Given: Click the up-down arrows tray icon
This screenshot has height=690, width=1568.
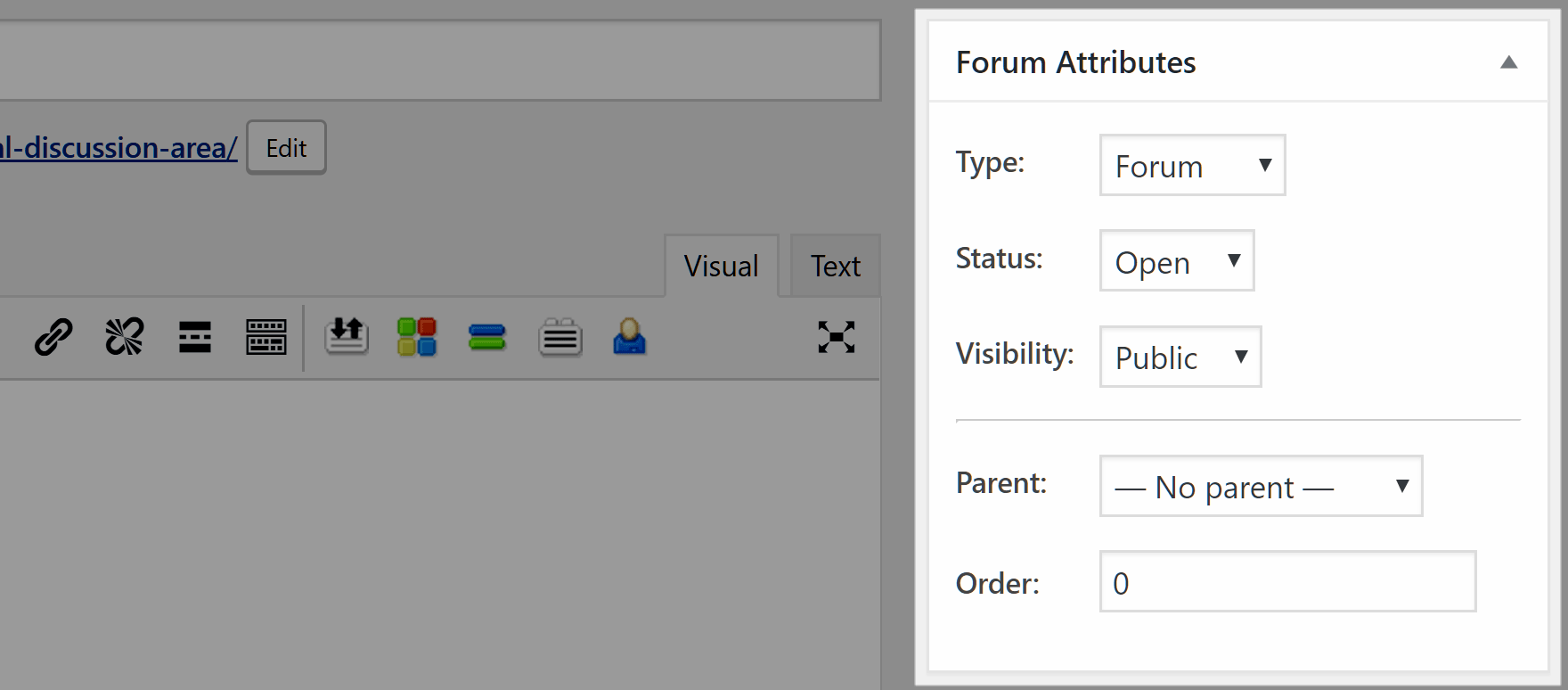Looking at the screenshot, I should coord(347,337).
